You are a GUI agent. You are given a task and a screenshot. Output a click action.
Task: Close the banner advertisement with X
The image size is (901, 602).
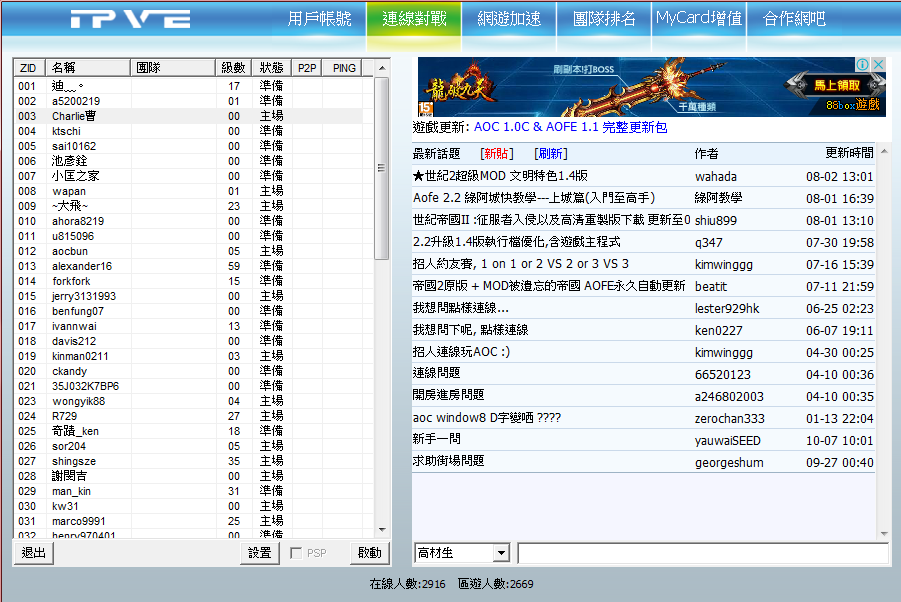click(879, 64)
